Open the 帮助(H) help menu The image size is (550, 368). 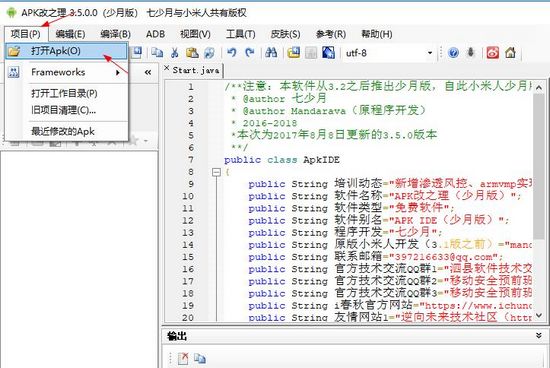(376, 34)
